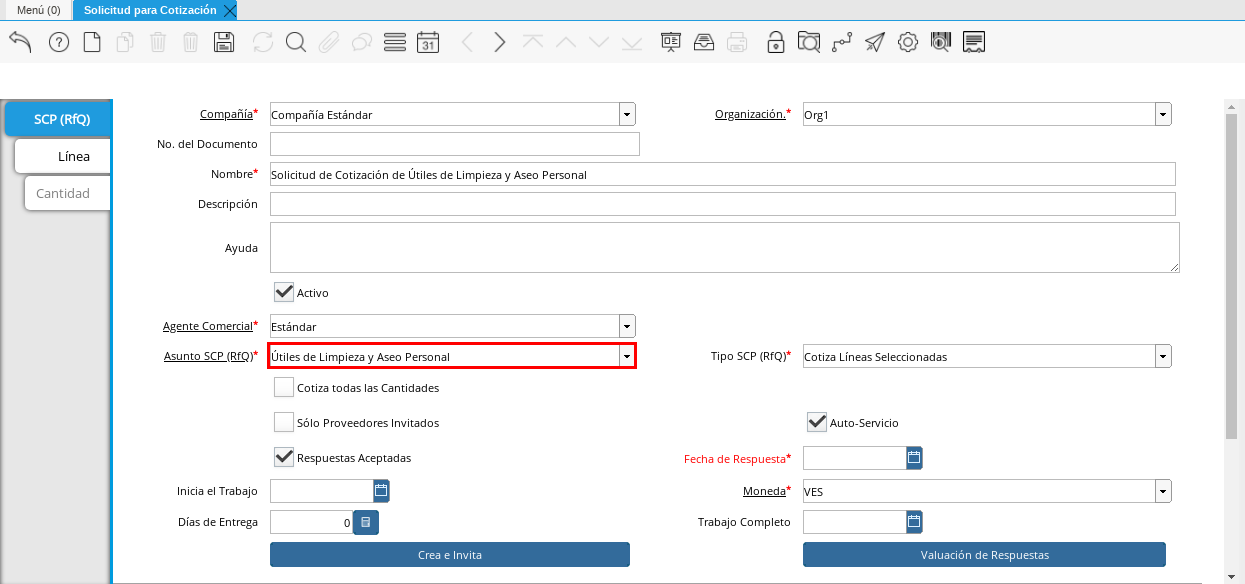The width and height of the screenshot is (1245, 584).
Task: Go to next record arrow
Action: 500,42
